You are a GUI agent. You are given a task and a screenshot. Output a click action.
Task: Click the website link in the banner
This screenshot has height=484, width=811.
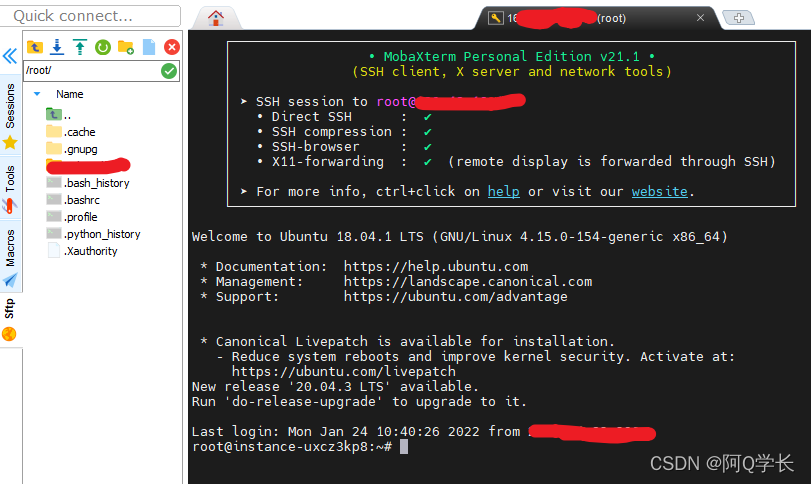tap(659, 191)
